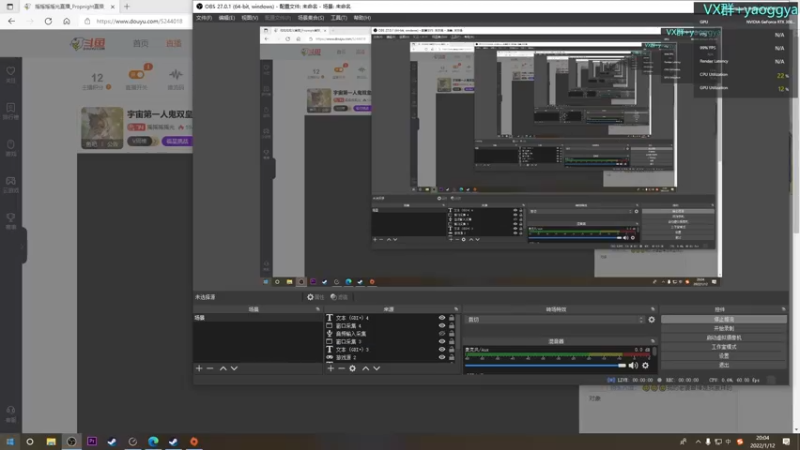Click 设置 settings button in OBS controls
Viewport: 800px width, 450px height.
pyautogui.click(x=724, y=356)
